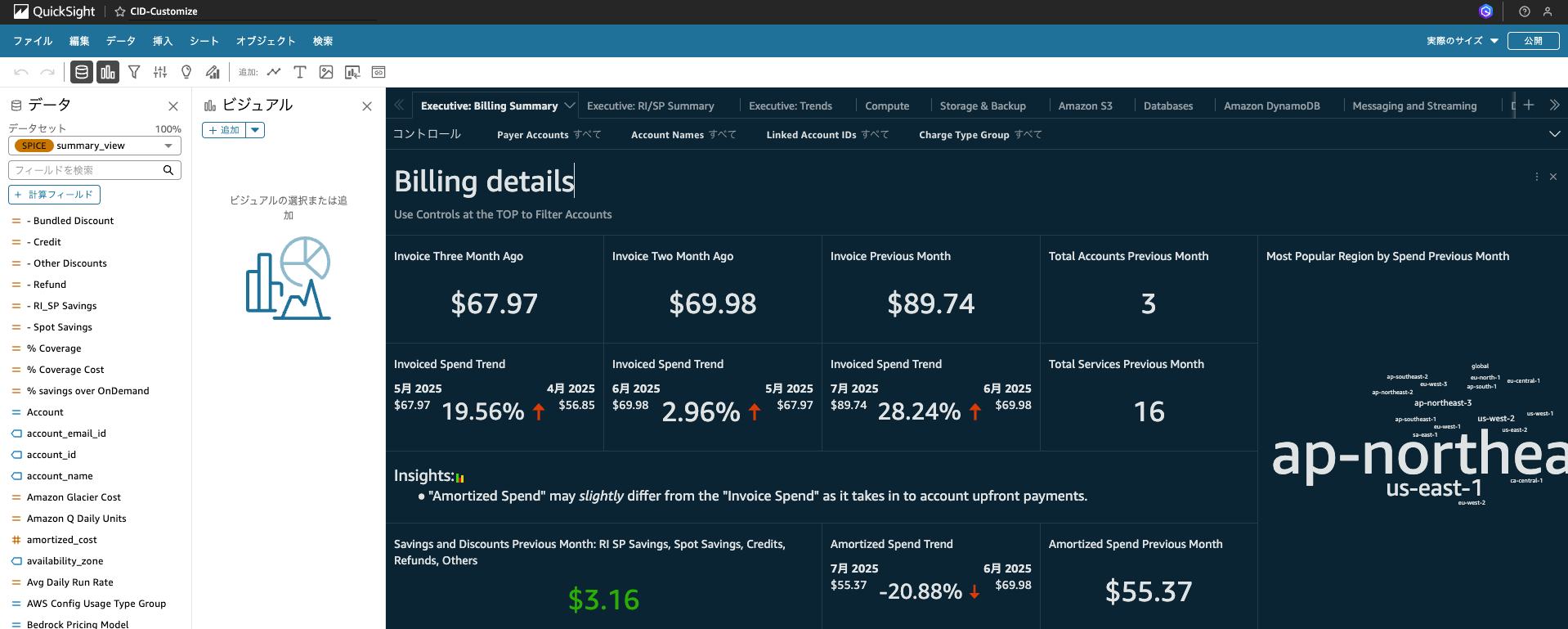1568x629 pixels.
Task: Click the undo arrow in the toolbar
Action: 21,72
